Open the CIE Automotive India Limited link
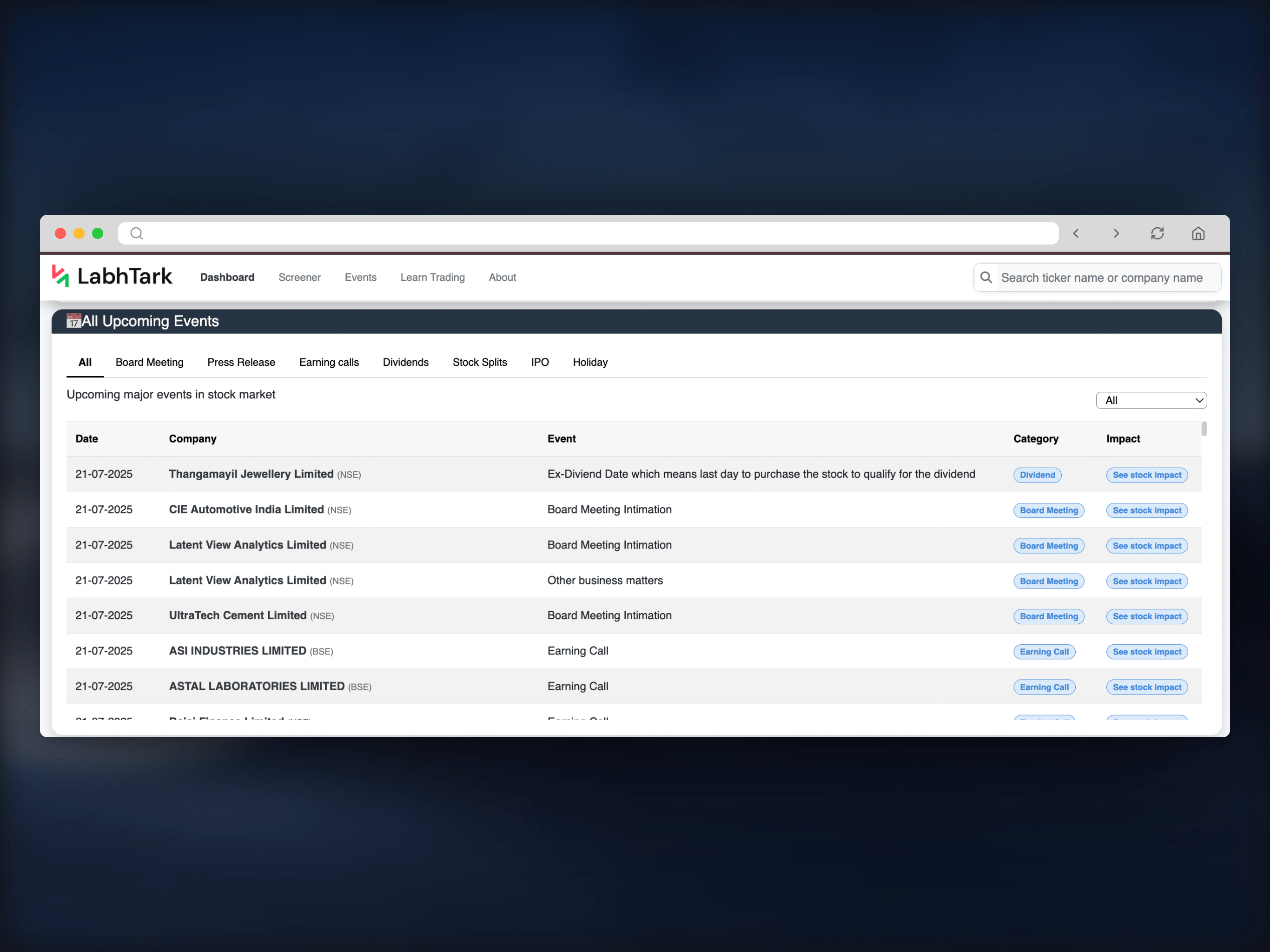 pos(246,509)
